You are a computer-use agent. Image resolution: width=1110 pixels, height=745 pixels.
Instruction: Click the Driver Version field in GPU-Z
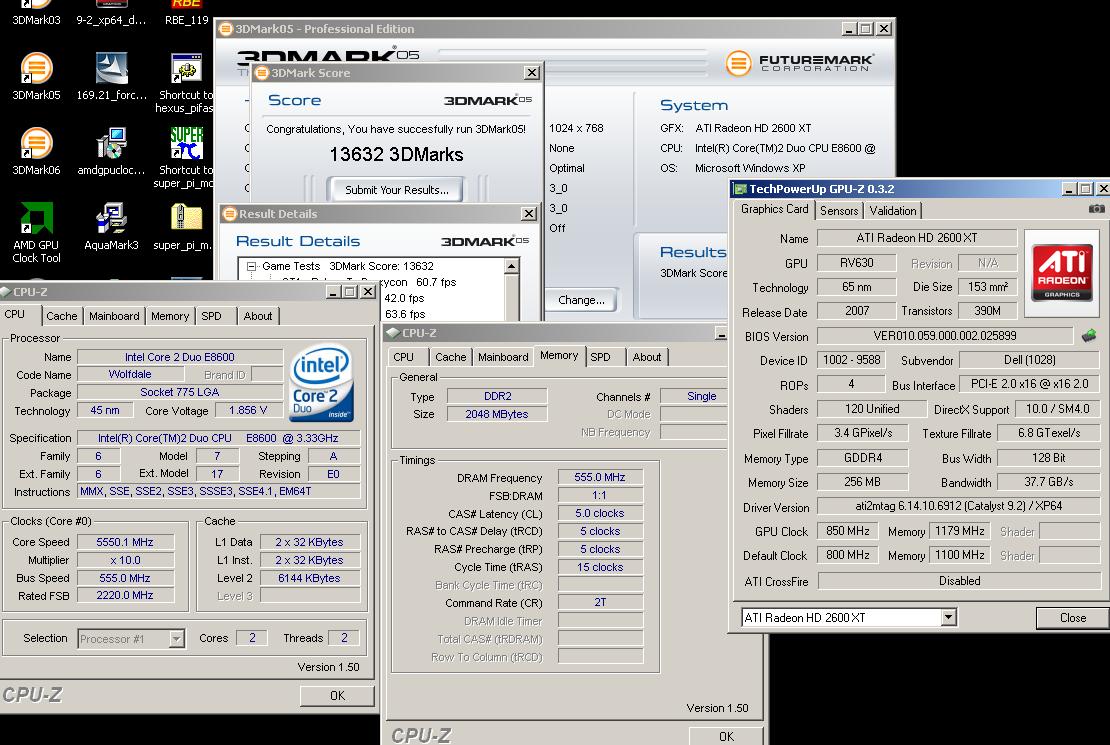point(959,506)
